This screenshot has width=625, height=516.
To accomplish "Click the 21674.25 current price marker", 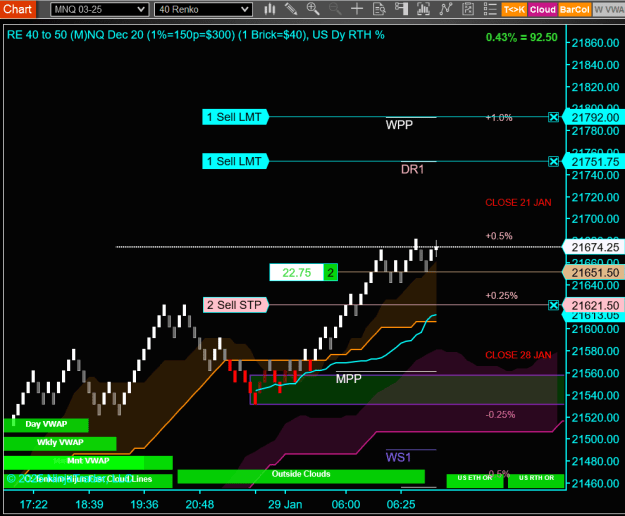I will pos(595,247).
